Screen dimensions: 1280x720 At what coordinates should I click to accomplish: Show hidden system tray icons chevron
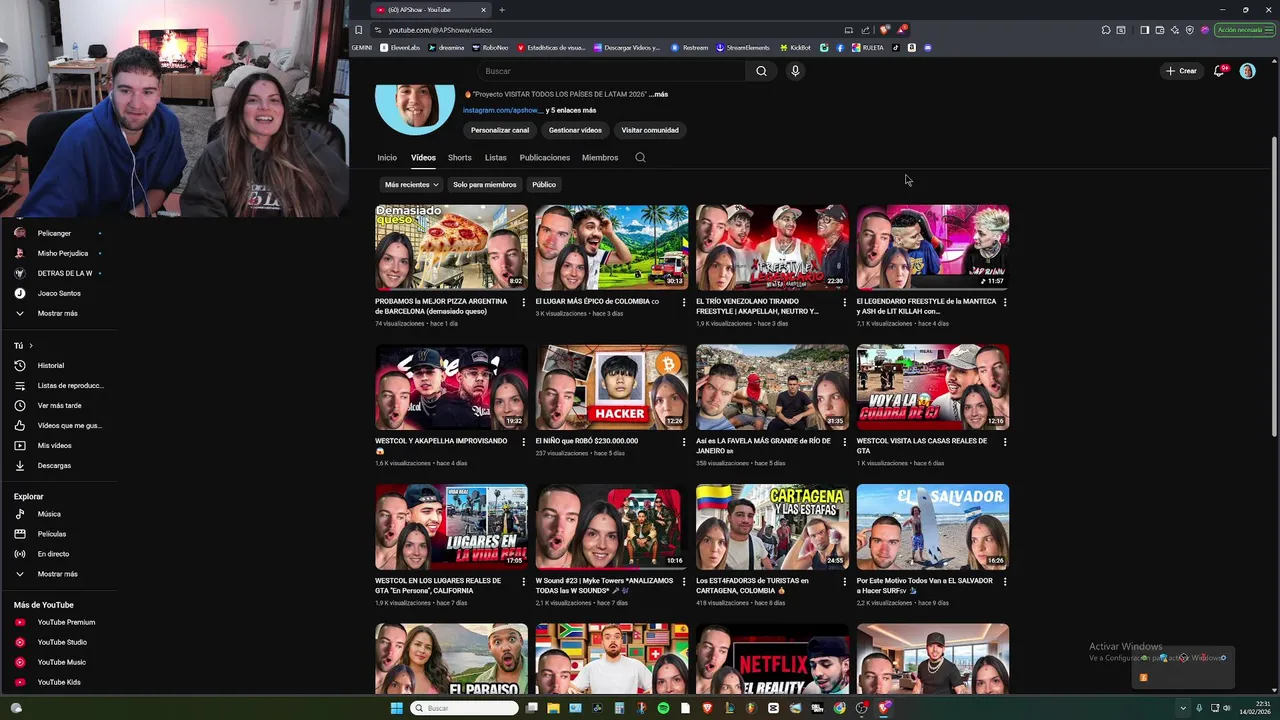(x=1183, y=708)
